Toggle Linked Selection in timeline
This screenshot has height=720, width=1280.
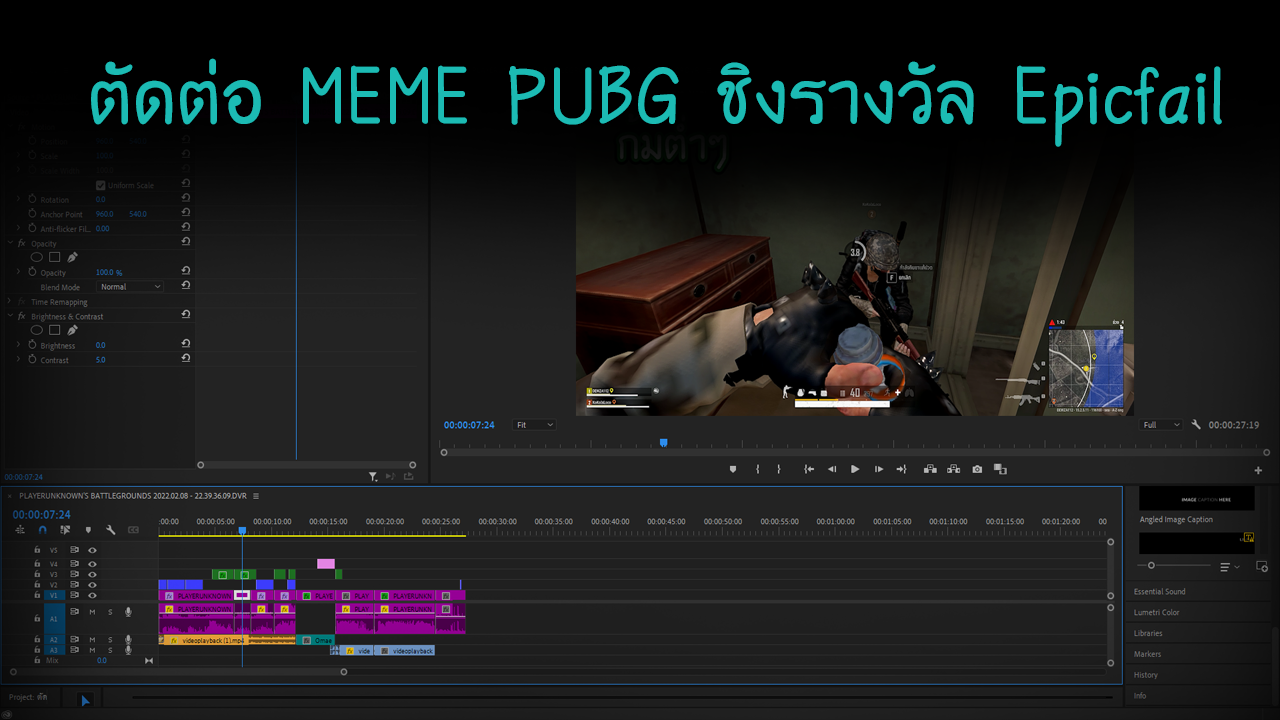[65, 530]
